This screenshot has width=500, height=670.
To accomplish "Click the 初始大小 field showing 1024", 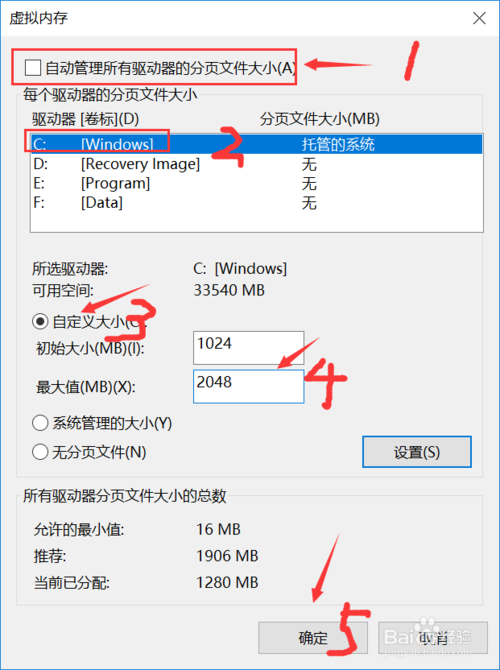I will coord(248,348).
